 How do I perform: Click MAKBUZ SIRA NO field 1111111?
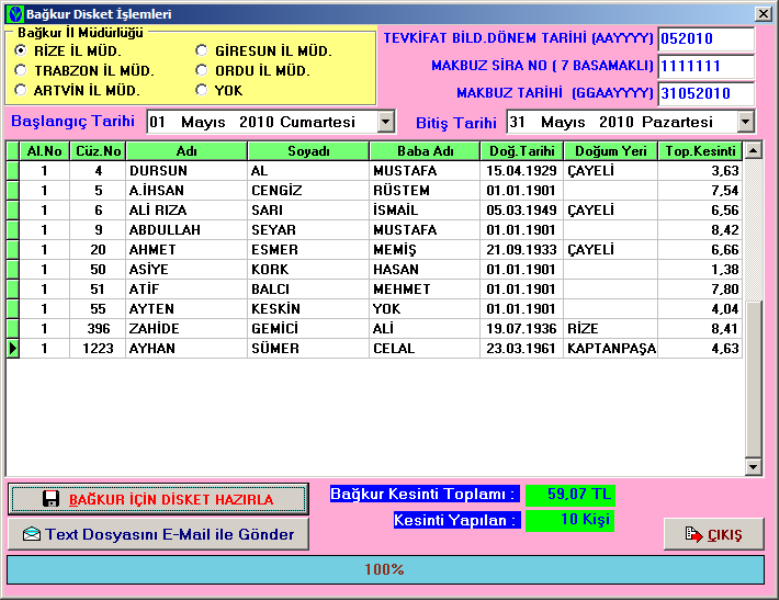(x=706, y=66)
